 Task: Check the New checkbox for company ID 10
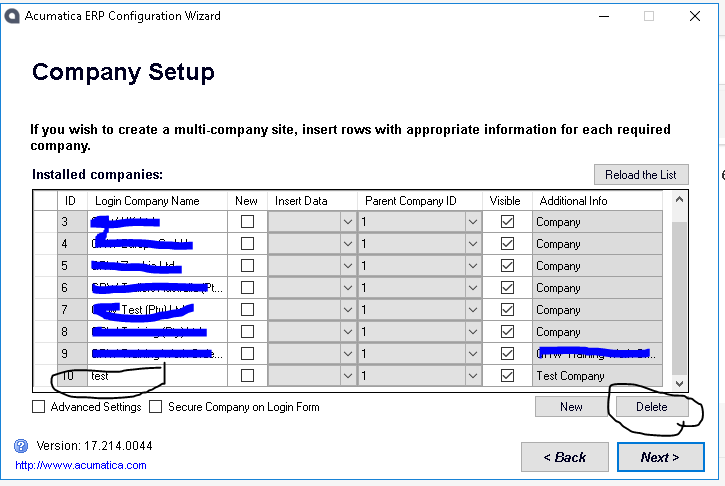247,376
